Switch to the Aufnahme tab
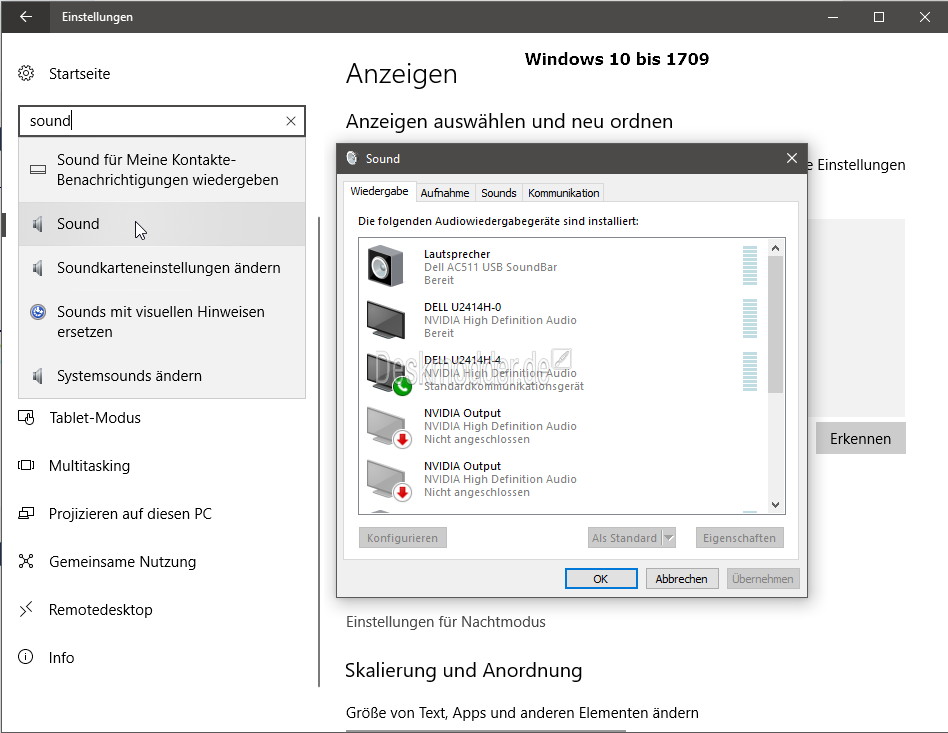The width and height of the screenshot is (948, 733). pyautogui.click(x=445, y=193)
